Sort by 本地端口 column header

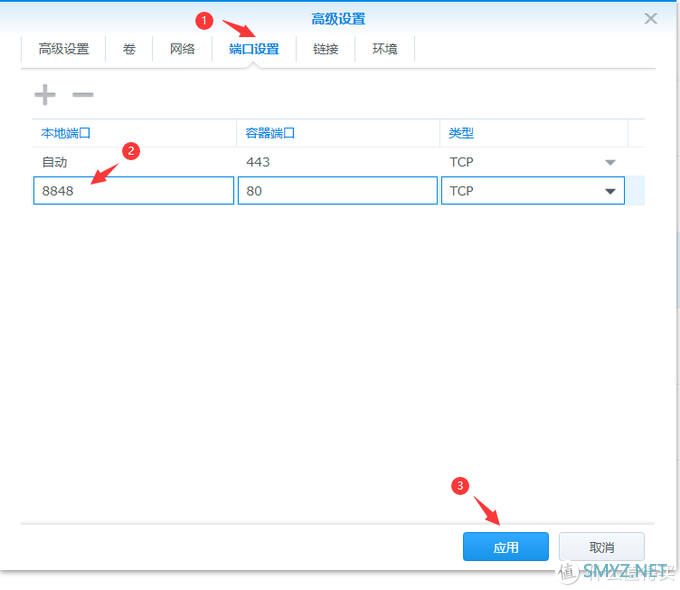tap(134, 133)
